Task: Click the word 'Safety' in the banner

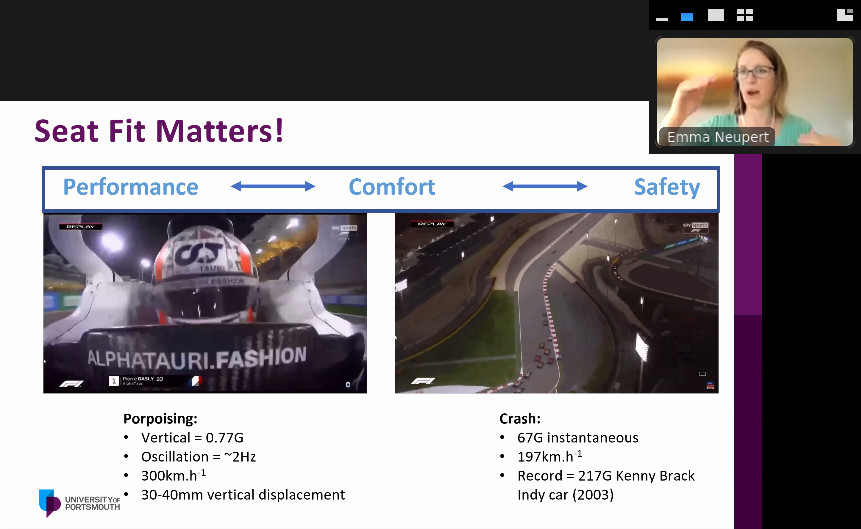Action: (667, 187)
